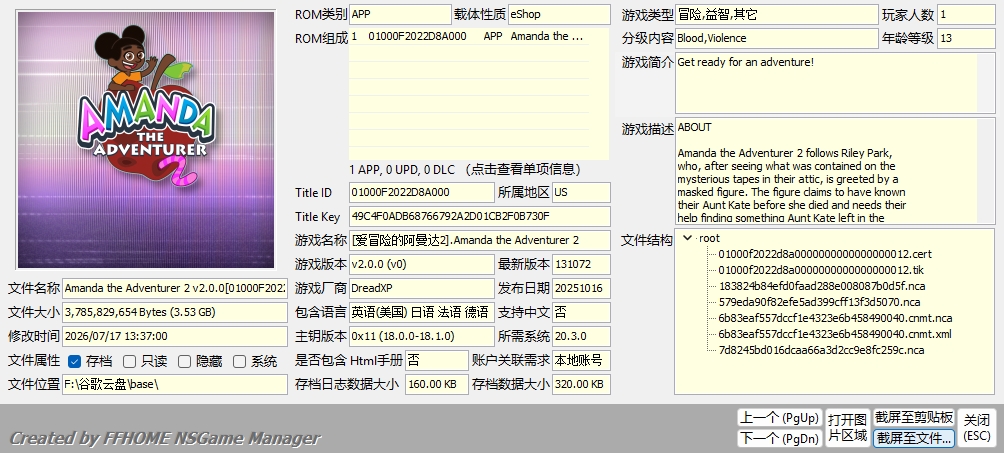Tick the 系统 system attribute checkbox
The height and width of the screenshot is (453, 1004).
pyautogui.click(x=239, y=361)
